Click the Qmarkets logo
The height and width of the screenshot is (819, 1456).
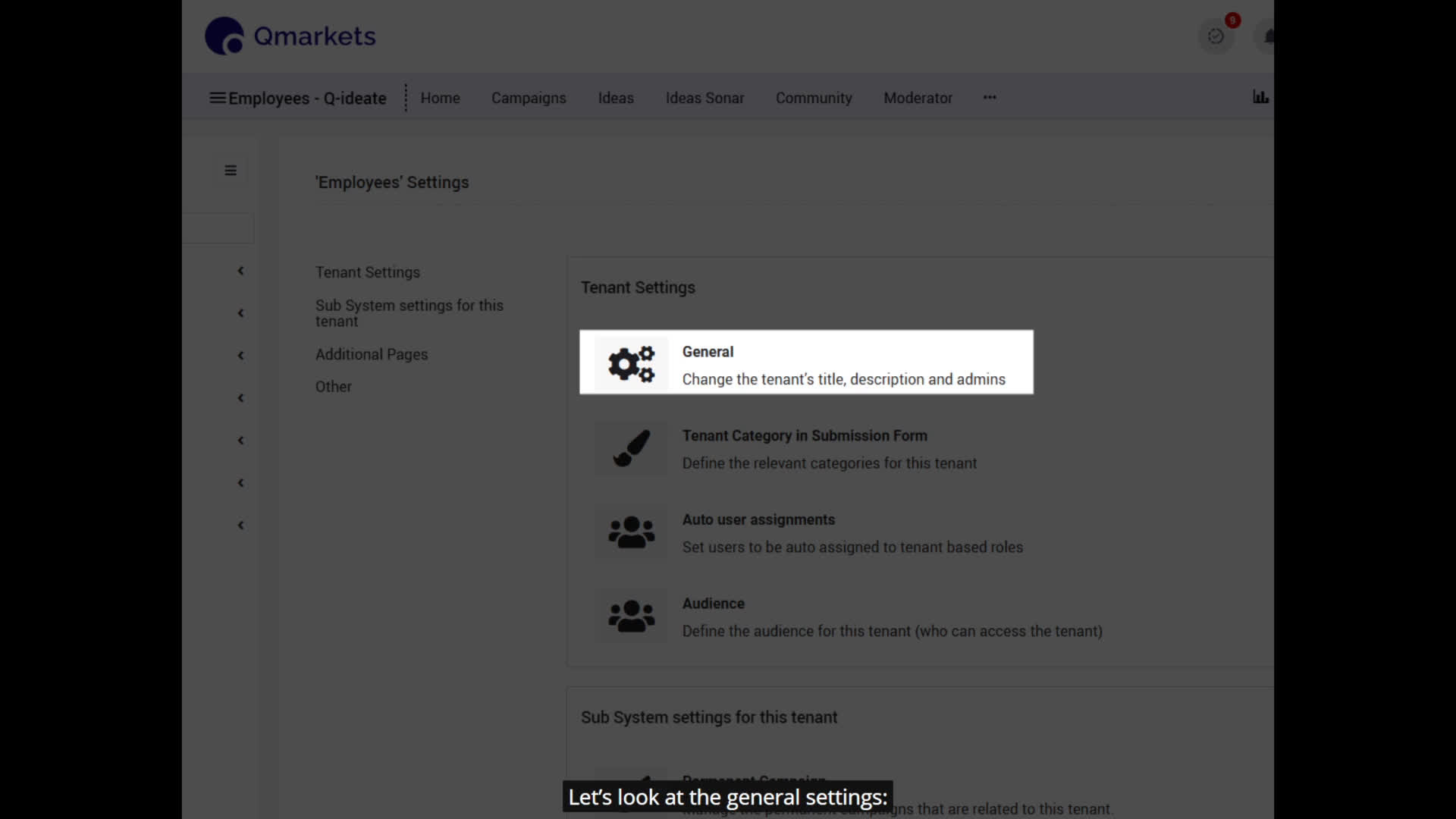pyautogui.click(x=290, y=36)
